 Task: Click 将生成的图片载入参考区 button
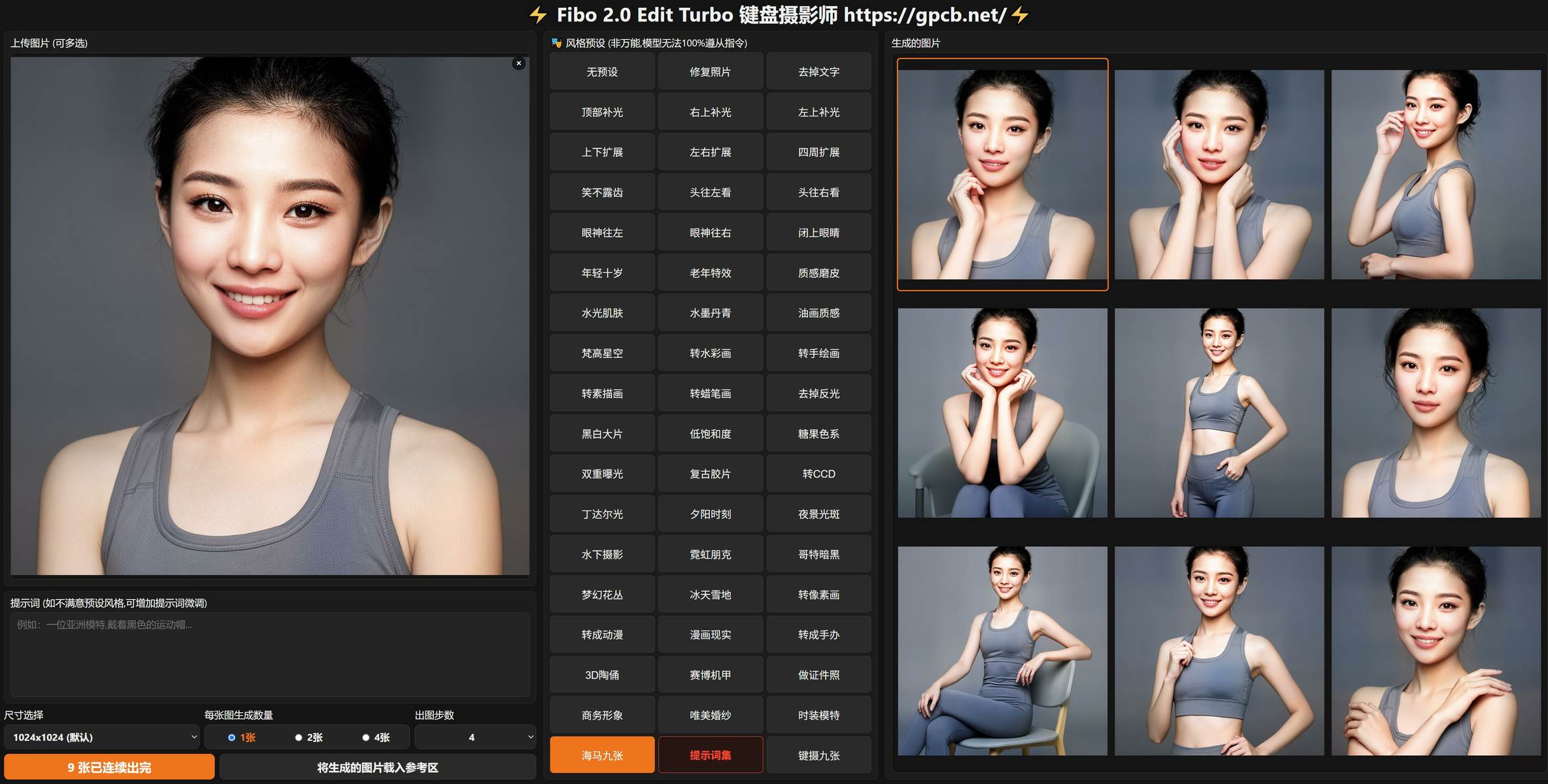378,767
